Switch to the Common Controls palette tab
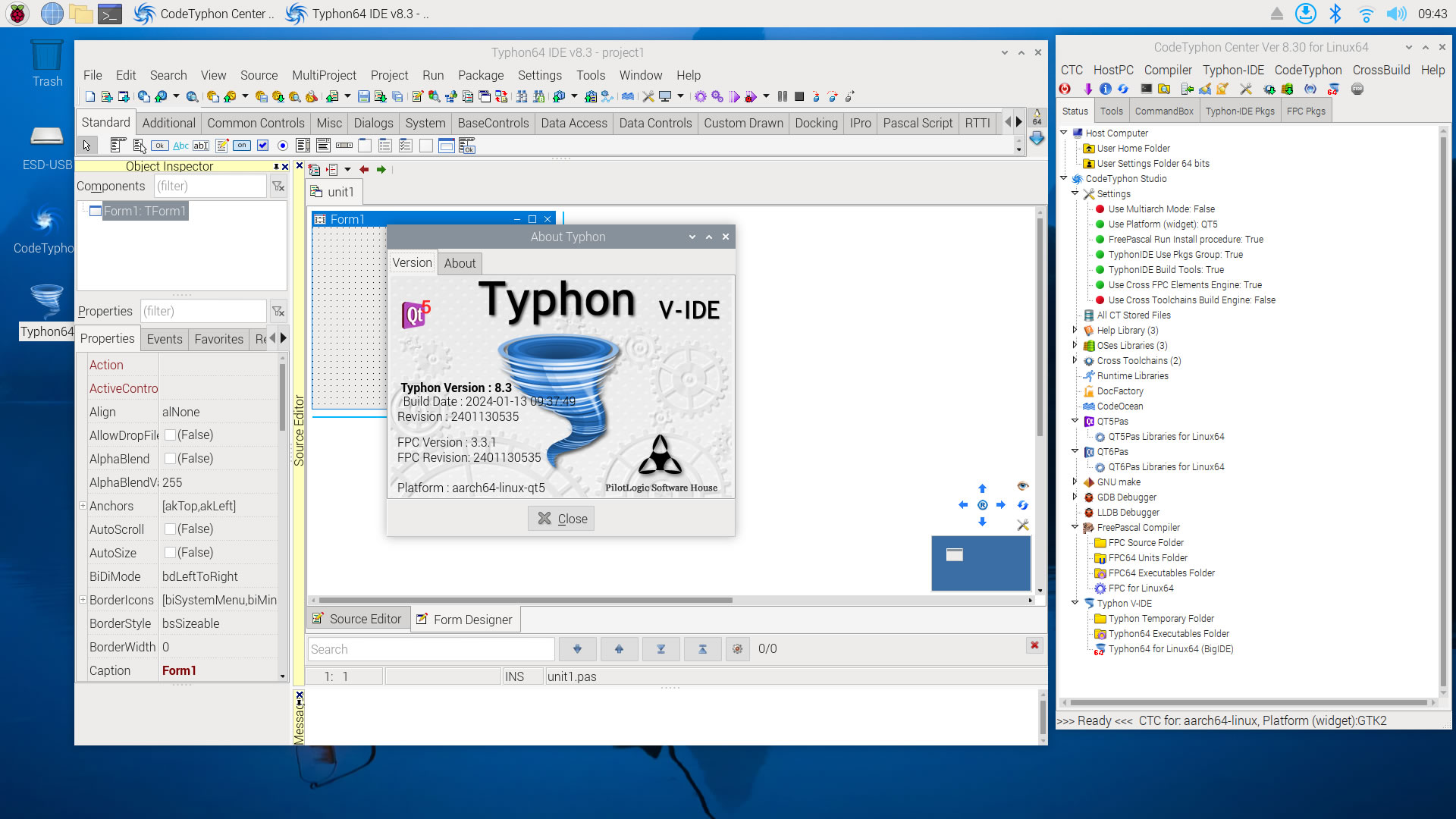Viewport: 1456px width, 819px height. tap(256, 123)
